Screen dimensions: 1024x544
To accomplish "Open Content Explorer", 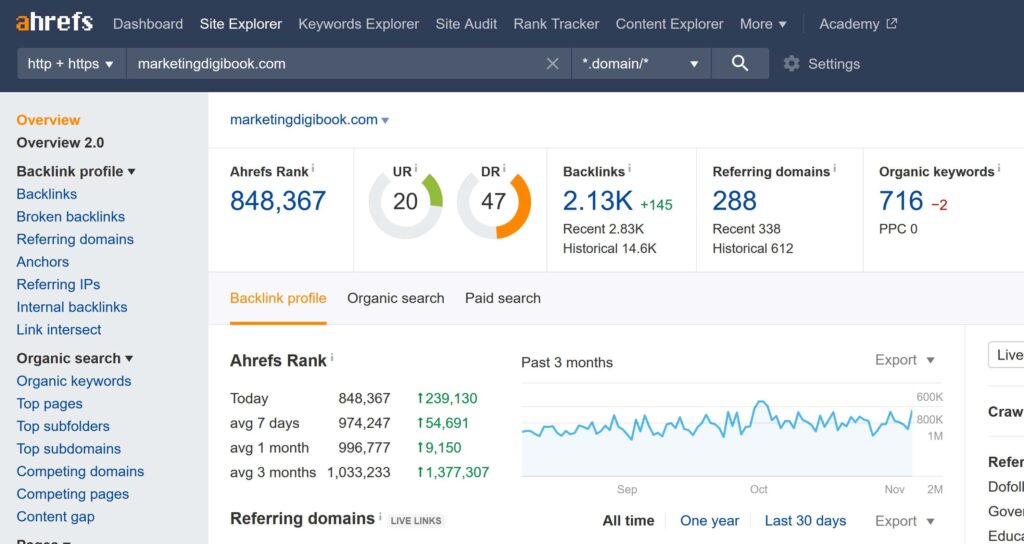I will 669,24.
